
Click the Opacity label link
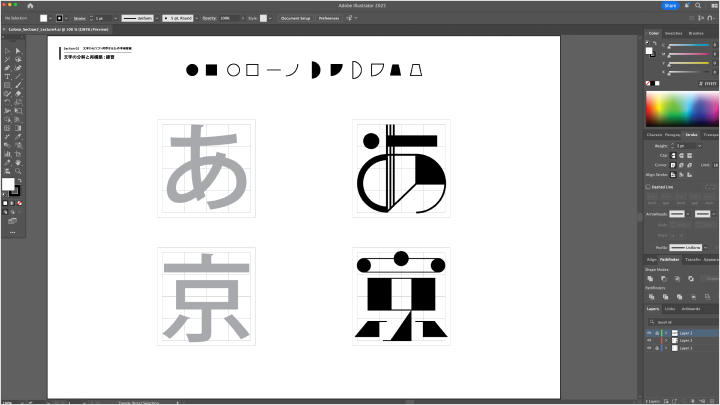point(209,18)
